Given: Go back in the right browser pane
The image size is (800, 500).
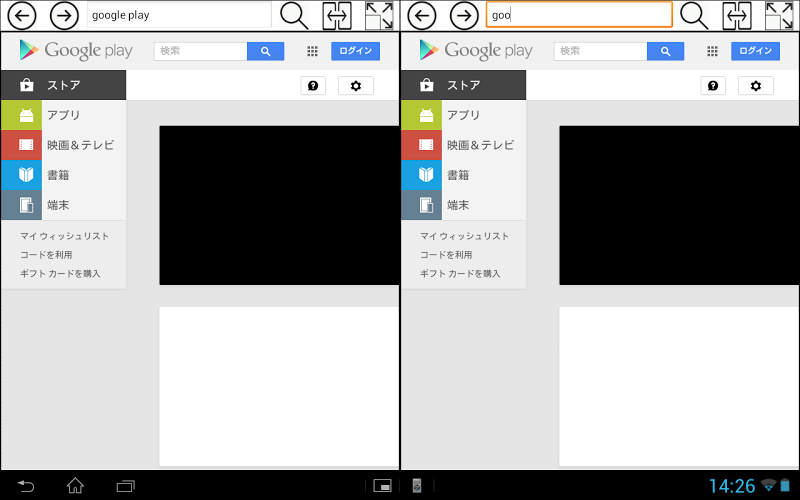Looking at the screenshot, I should 421,16.
